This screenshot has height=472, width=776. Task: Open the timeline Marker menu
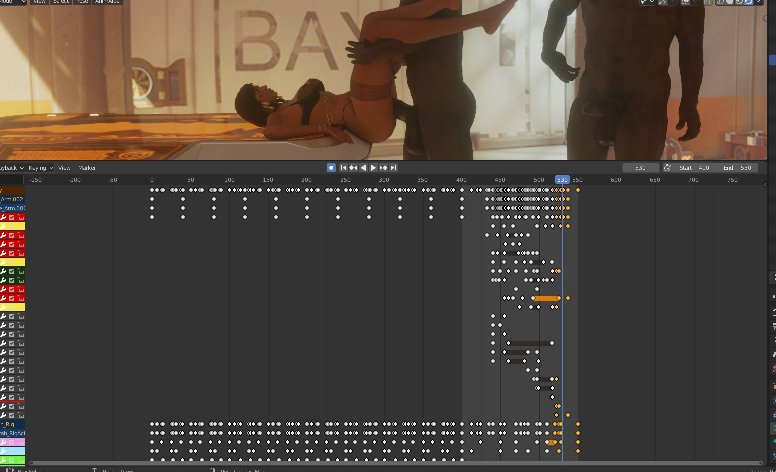[87, 168]
